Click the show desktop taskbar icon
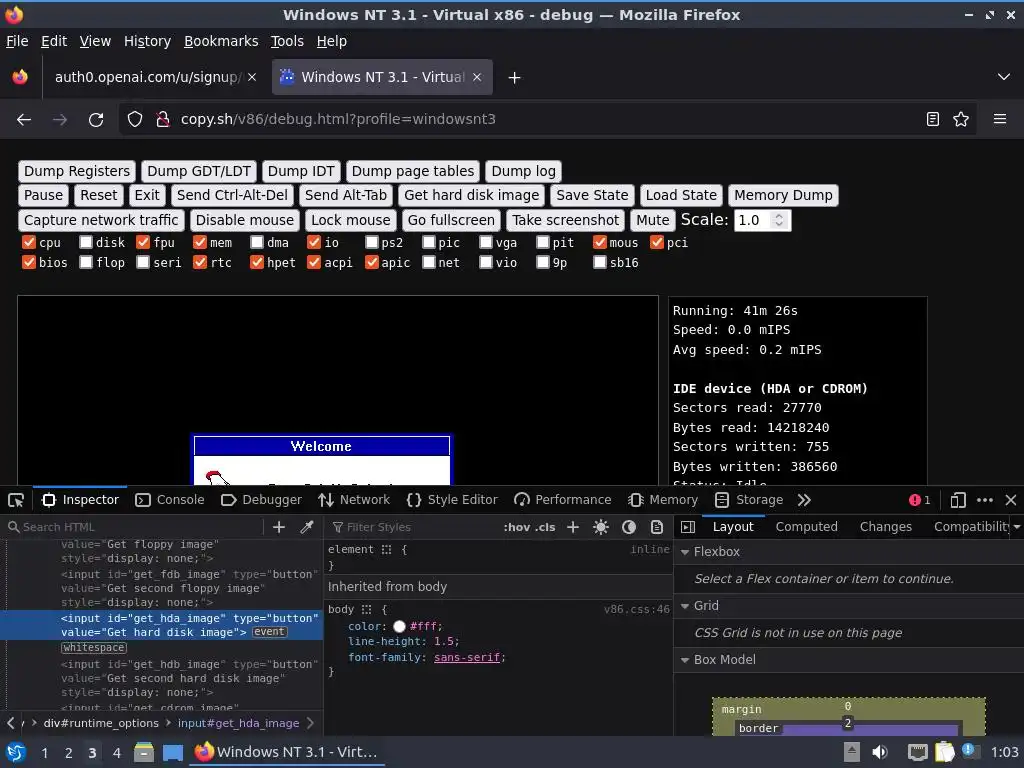 pos(173,752)
